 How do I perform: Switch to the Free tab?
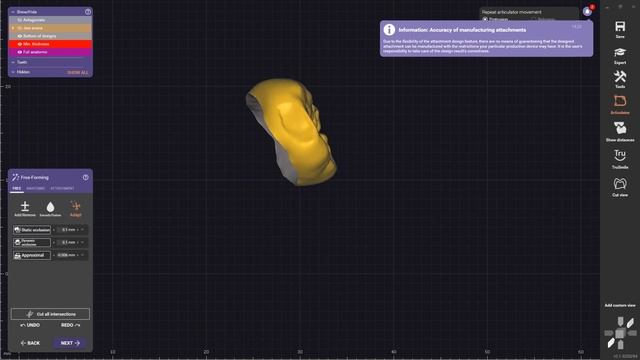16,189
